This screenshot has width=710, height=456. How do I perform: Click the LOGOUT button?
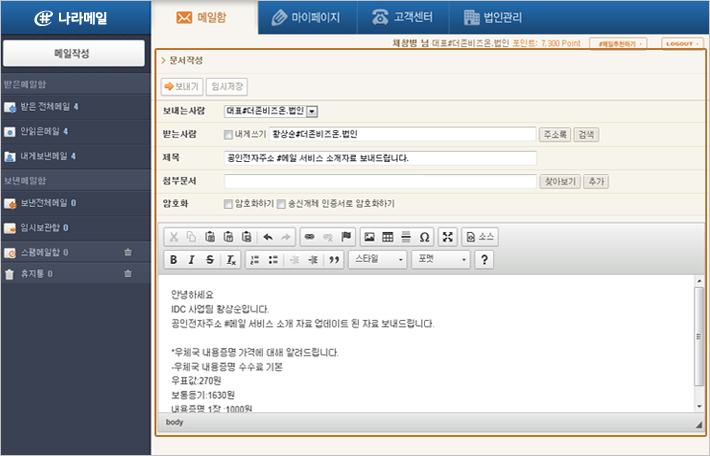(682, 43)
